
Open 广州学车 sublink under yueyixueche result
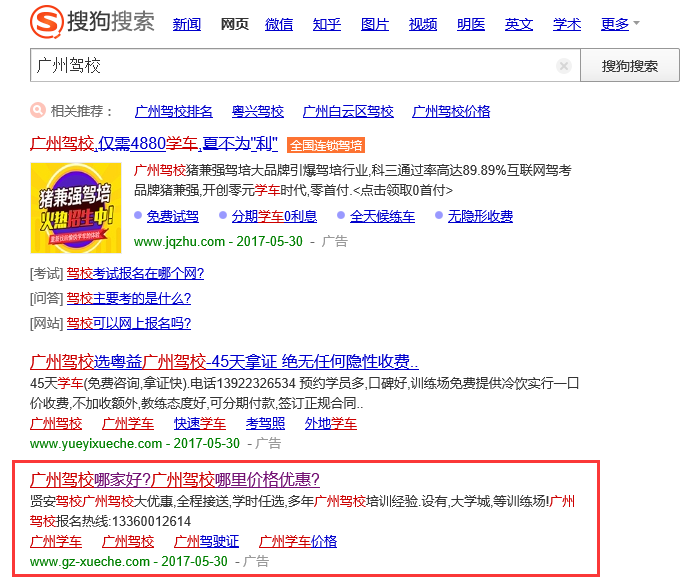click(x=128, y=424)
